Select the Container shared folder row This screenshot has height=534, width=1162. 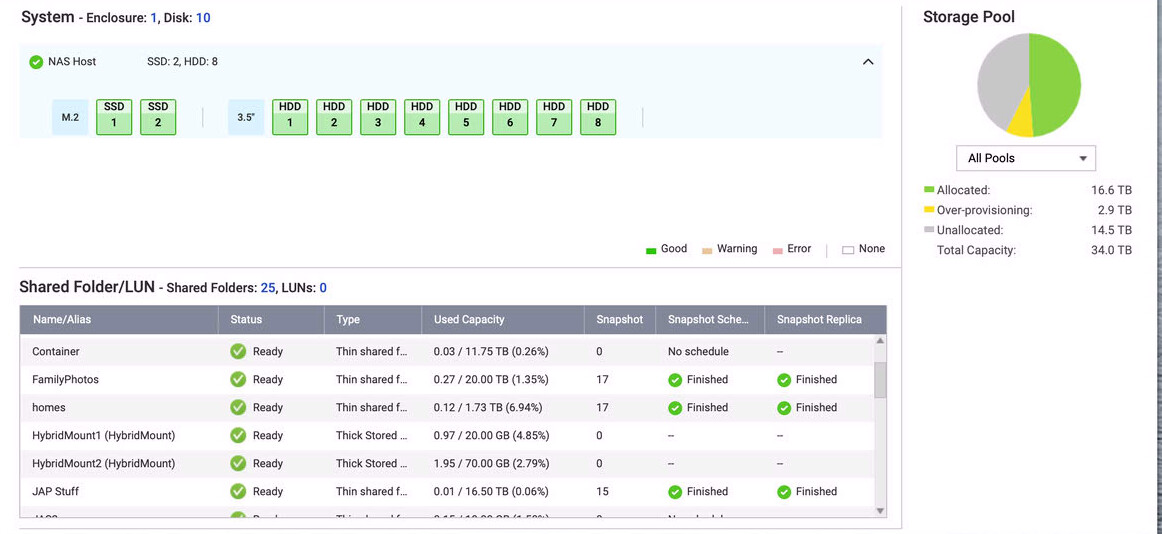tap(56, 352)
